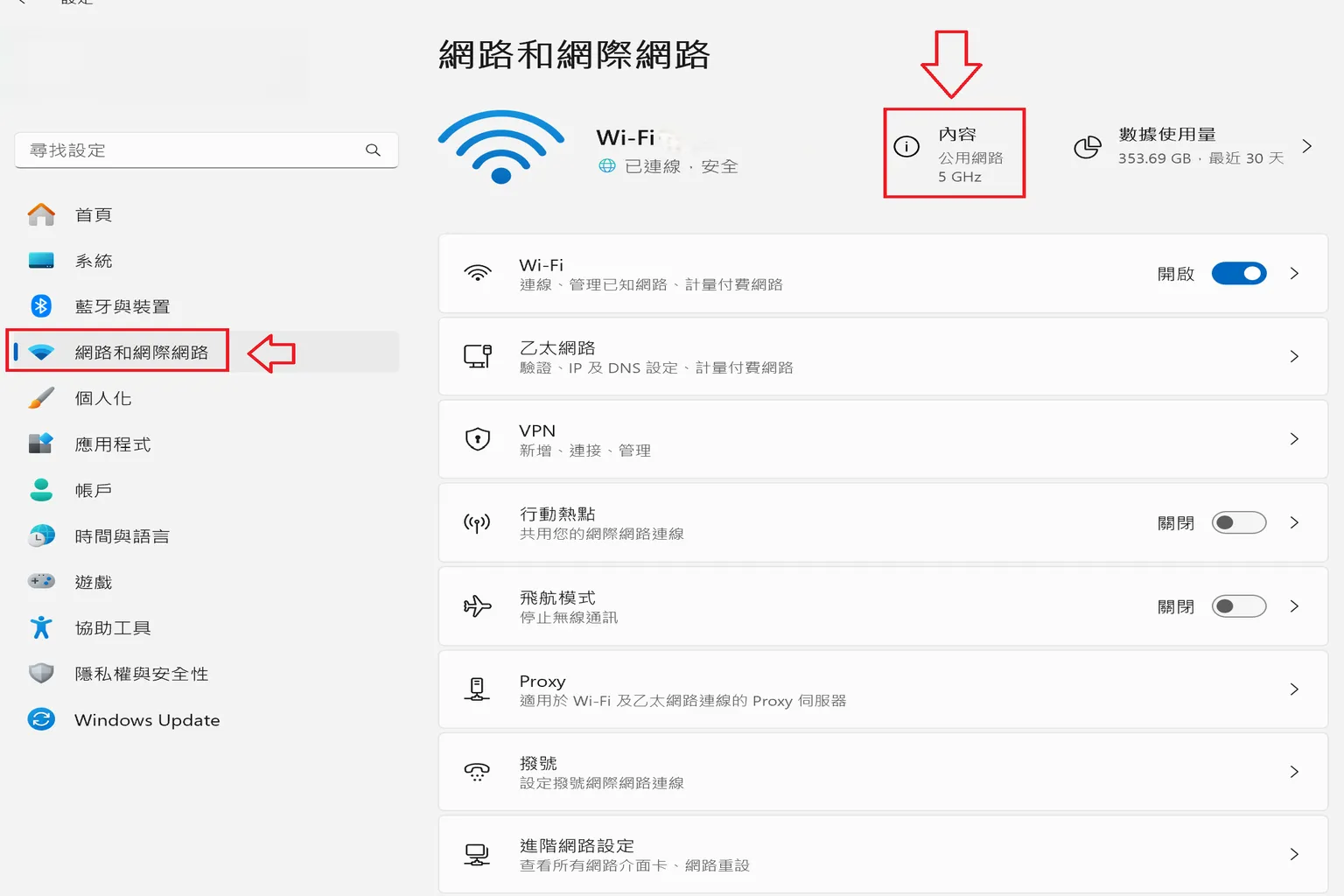Click the info circle icon beside 內容
Image resolution: width=1344 pixels, height=896 pixels.
(x=906, y=146)
